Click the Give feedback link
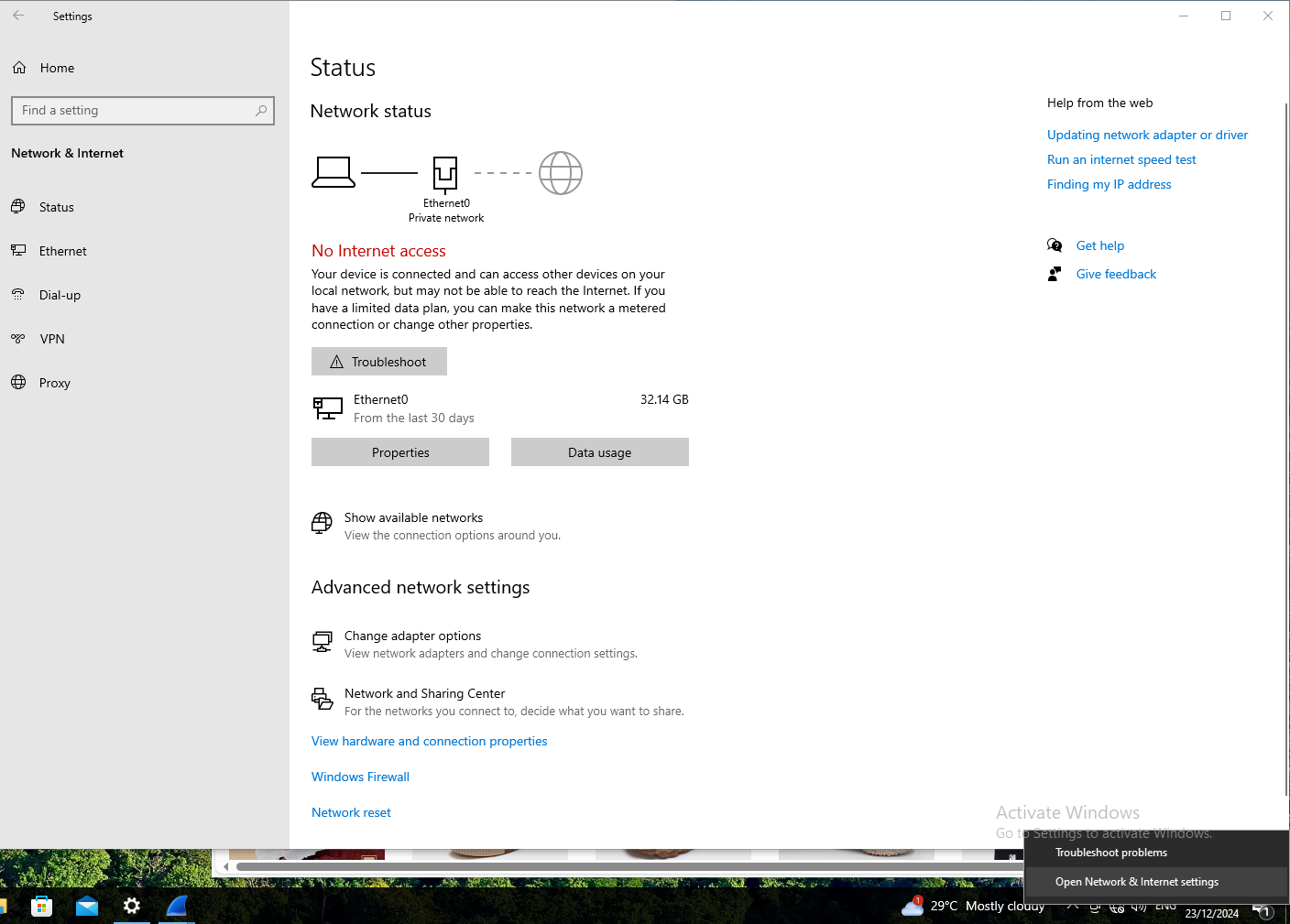The image size is (1290, 924). [x=1116, y=274]
